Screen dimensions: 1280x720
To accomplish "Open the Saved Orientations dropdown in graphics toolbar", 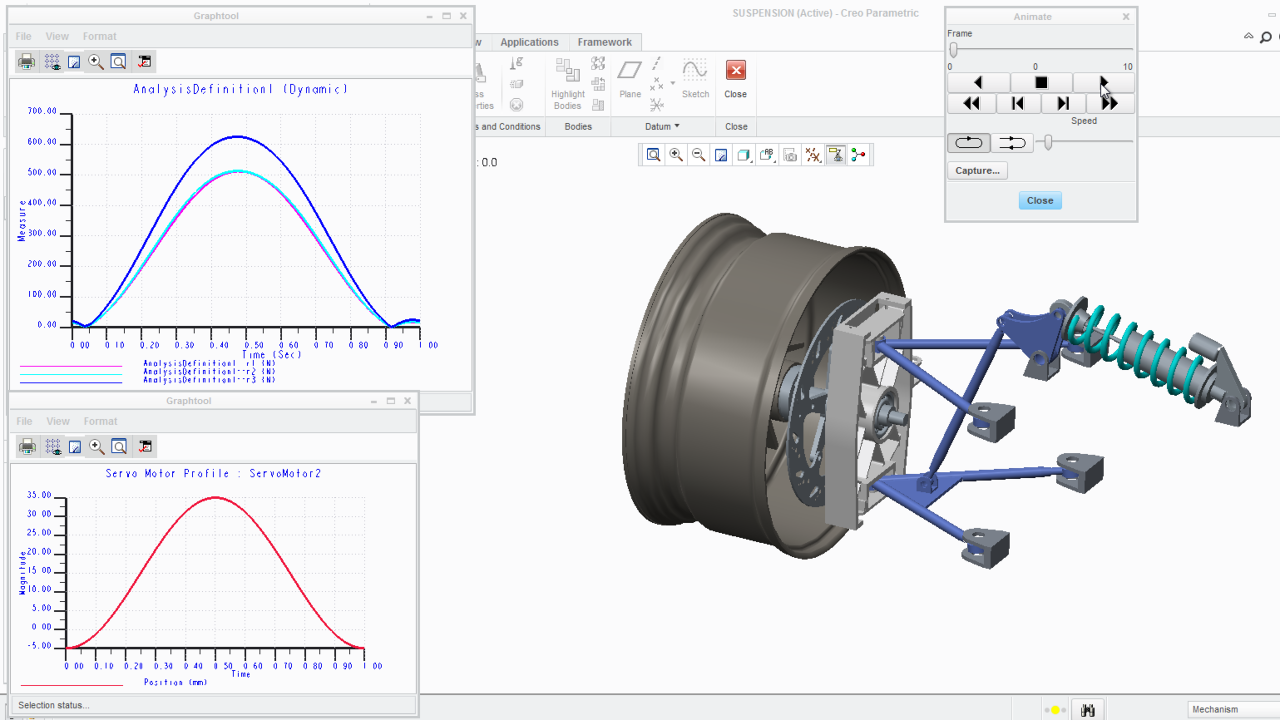I will pos(767,155).
